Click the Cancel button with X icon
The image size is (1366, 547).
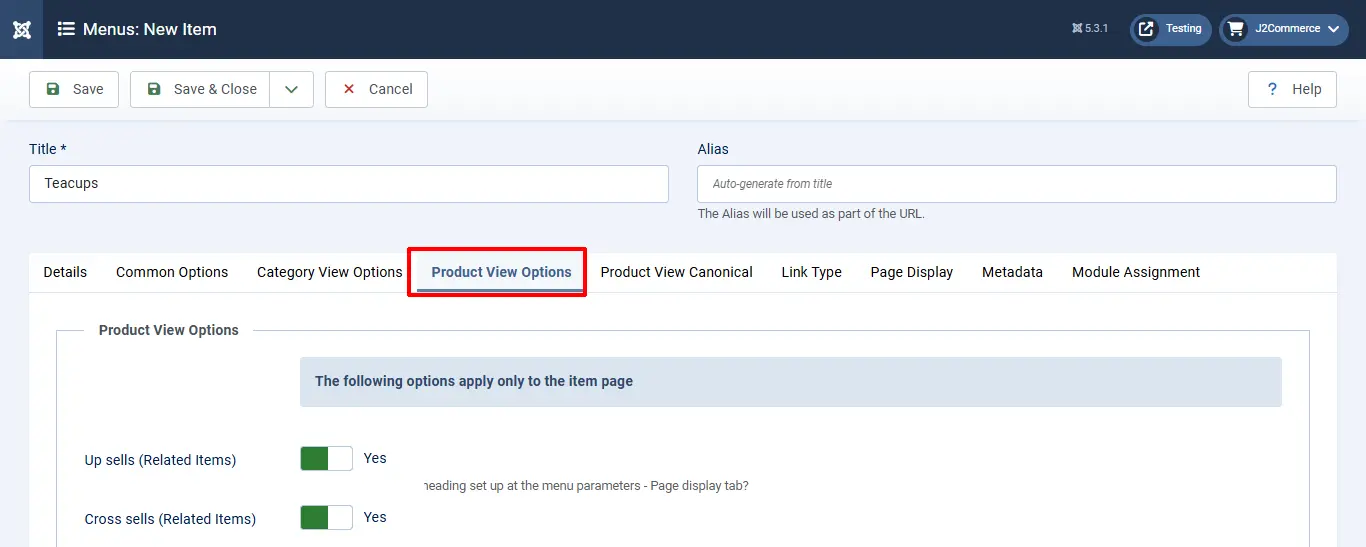[x=376, y=89]
